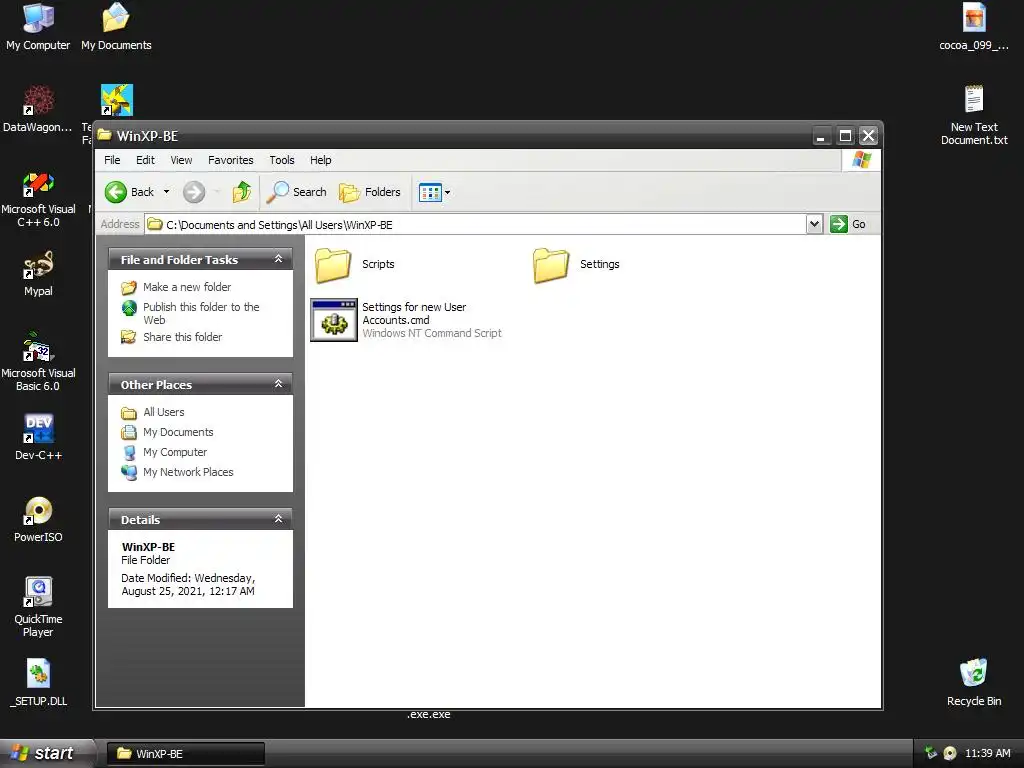1024x768 pixels.
Task: Select My Computer desktop icon
Action: point(38,27)
